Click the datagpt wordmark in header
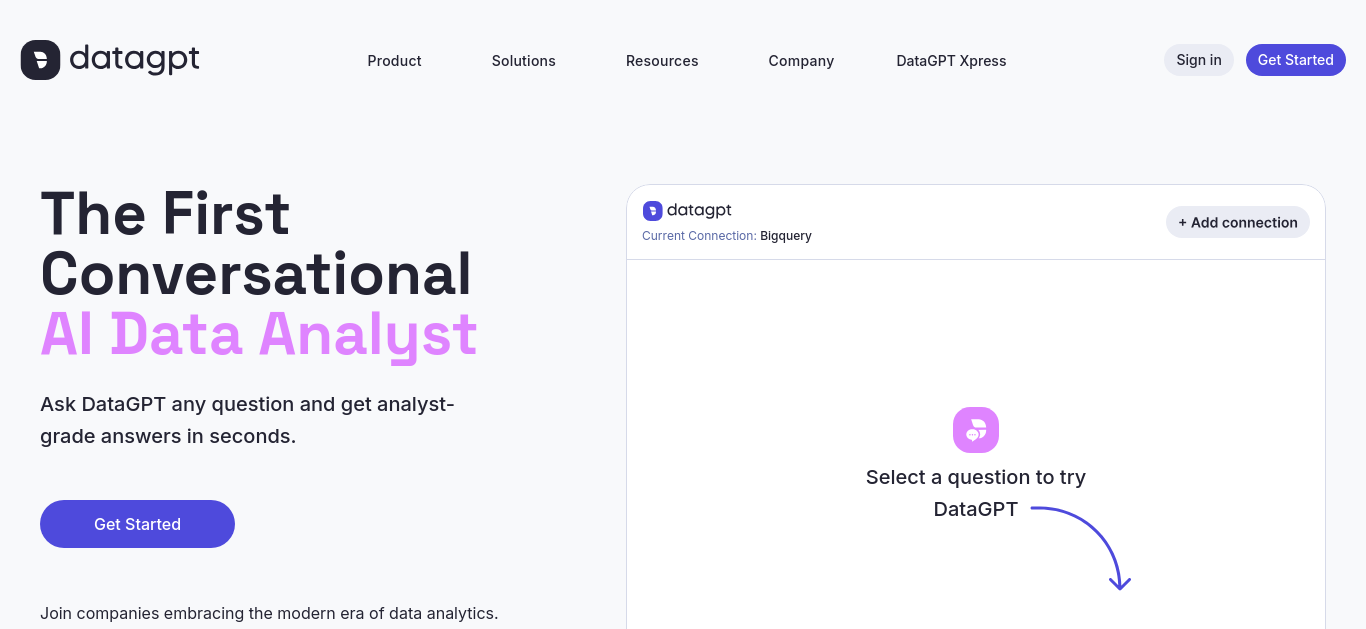The height and width of the screenshot is (629, 1366). click(134, 60)
